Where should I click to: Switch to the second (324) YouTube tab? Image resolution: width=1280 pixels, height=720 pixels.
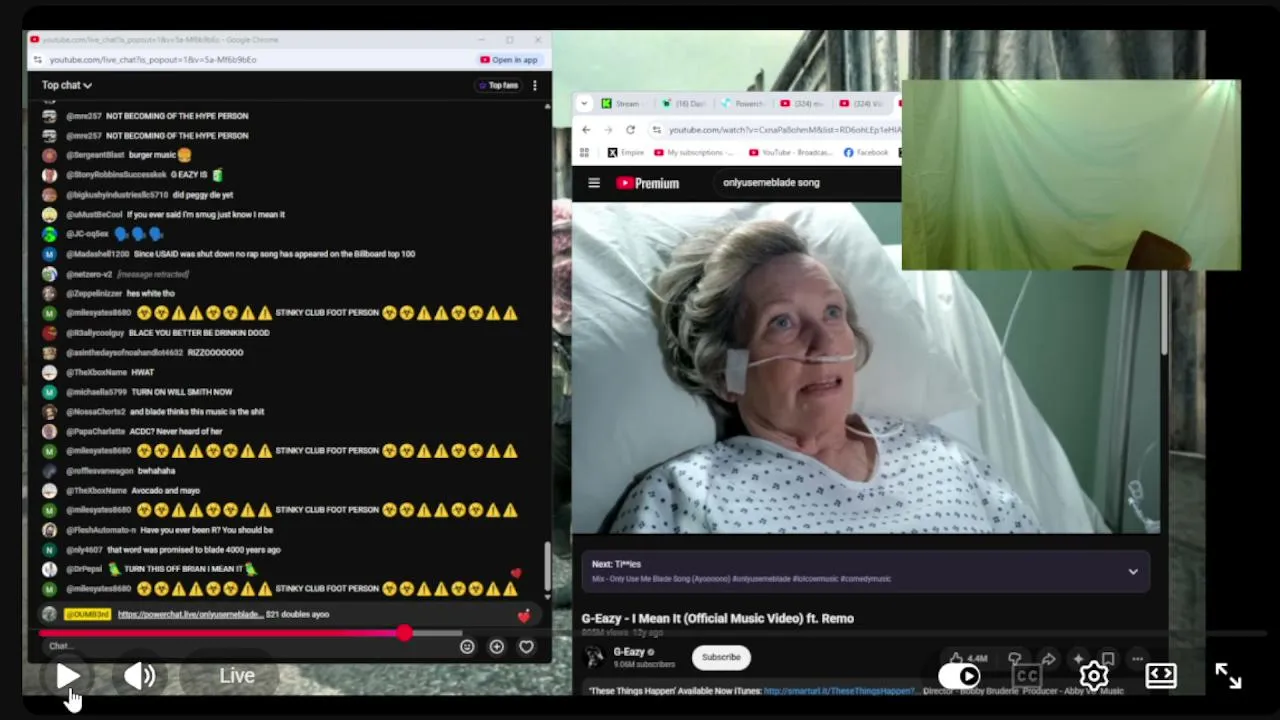click(x=863, y=104)
